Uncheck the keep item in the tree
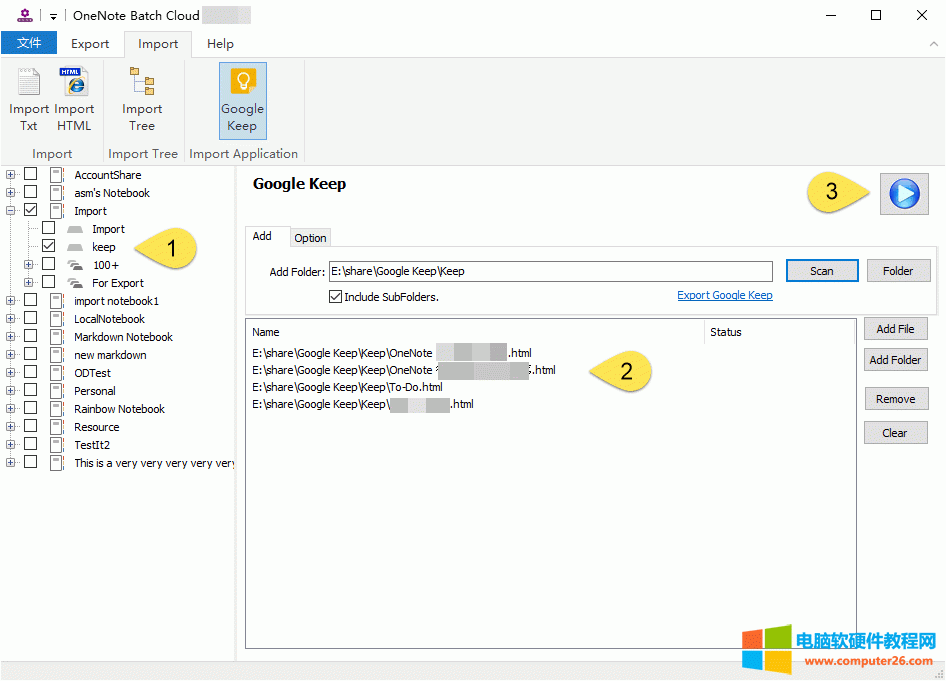 click(48, 246)
